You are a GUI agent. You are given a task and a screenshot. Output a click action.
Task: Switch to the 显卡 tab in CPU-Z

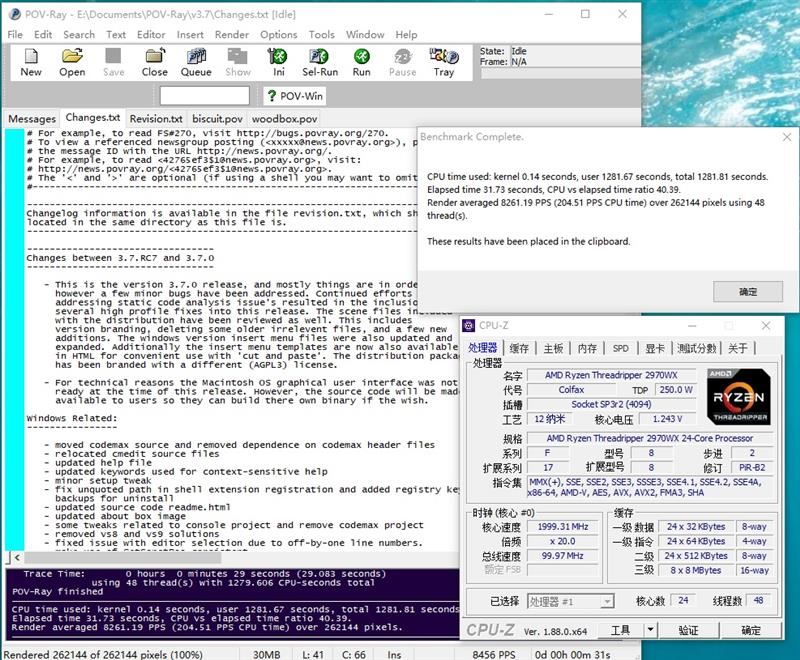point(655,348)
